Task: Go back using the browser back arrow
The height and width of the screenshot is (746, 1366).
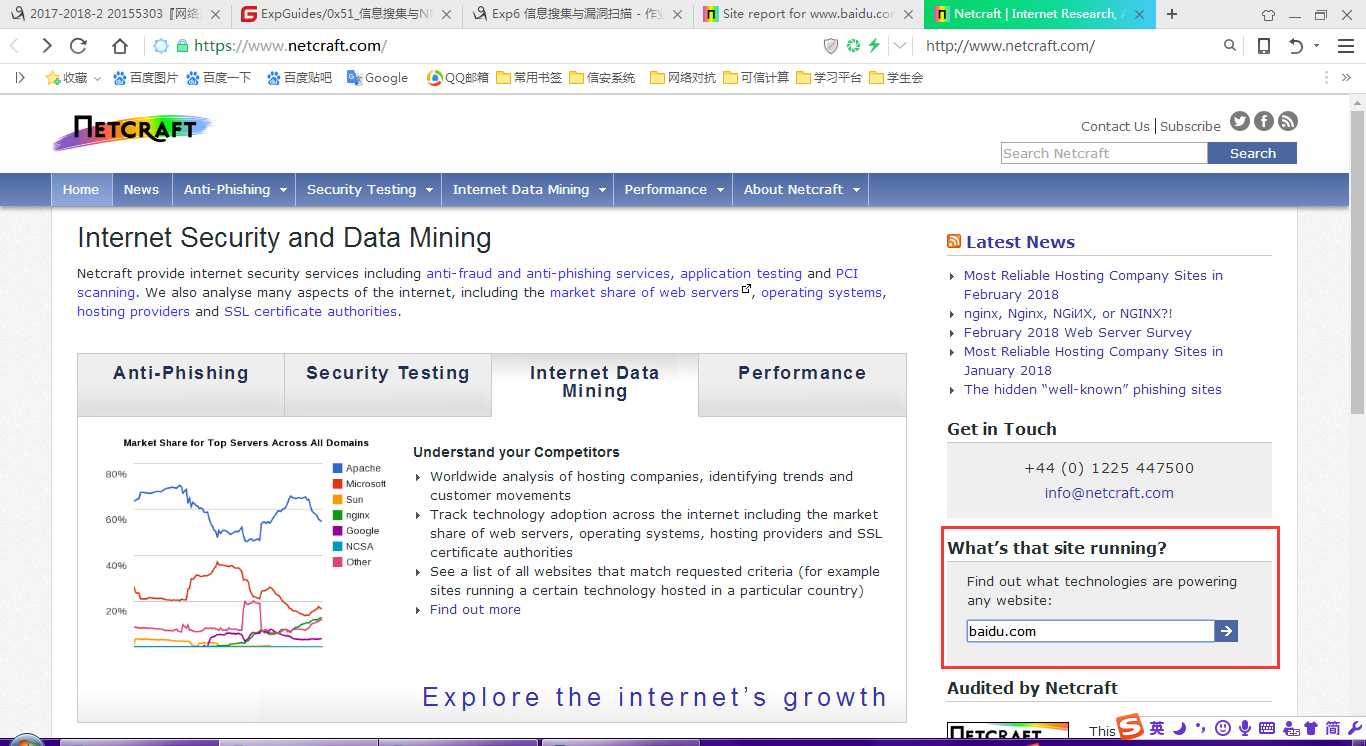Action: point(15,46)
